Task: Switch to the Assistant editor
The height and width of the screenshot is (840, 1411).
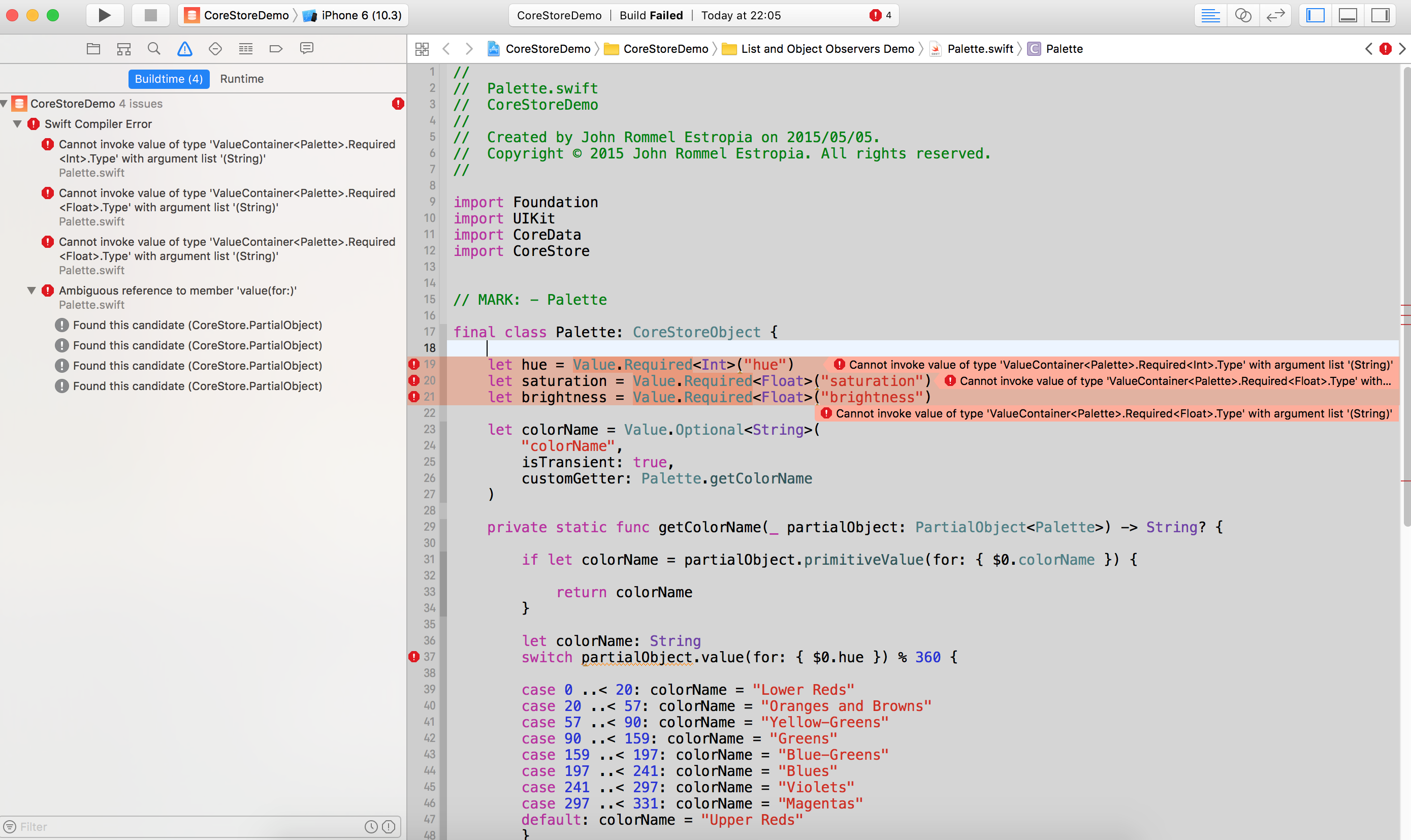Action: tap(1242, 15)
